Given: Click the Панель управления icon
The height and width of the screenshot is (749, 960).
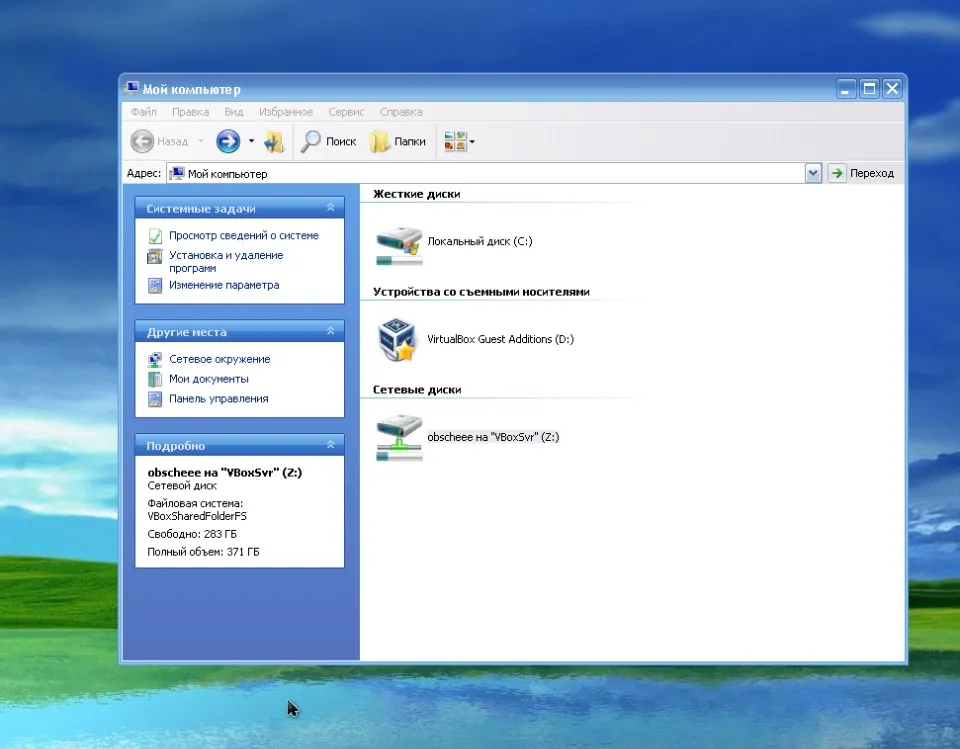Looking at the screenshot, I should point(155,399).
